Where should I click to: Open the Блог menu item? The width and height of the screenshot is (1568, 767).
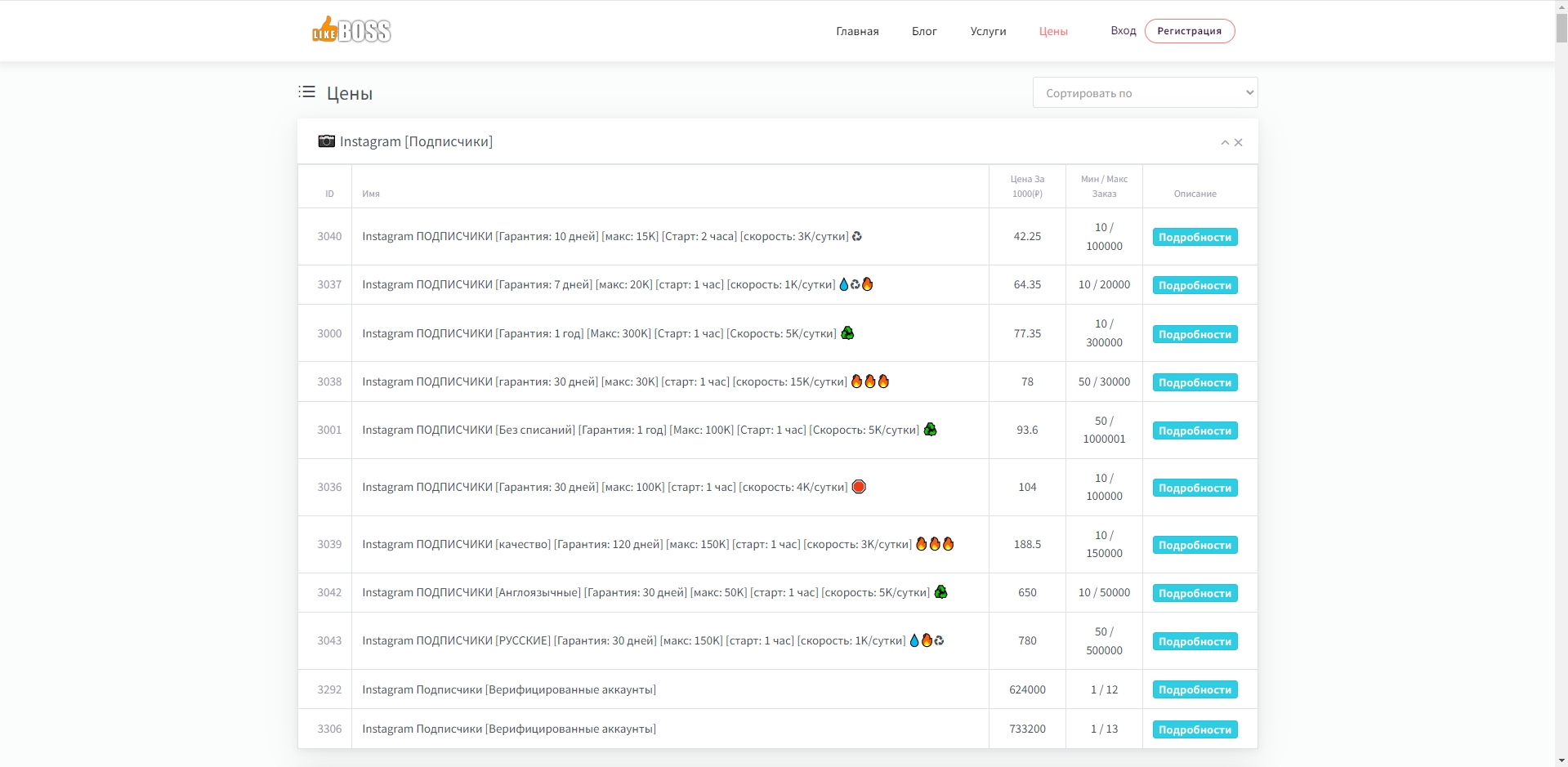tap(924, 31)
